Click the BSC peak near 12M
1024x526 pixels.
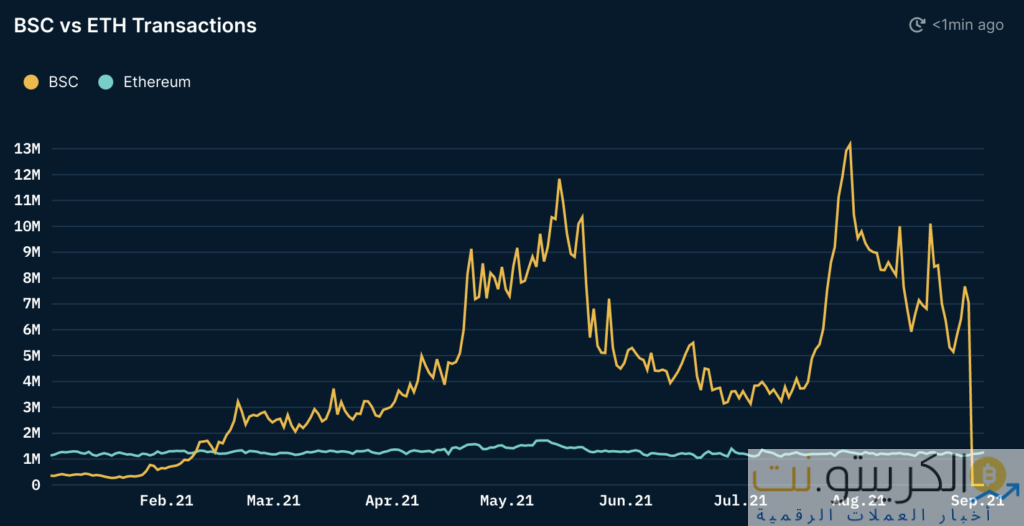(559, 180)
